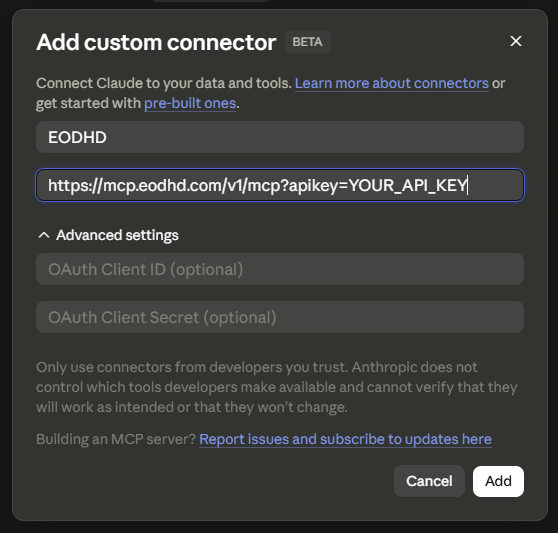Click the BETA badge beside the title
The width and height of the screenshot is (558, 533).
(308, 42)
